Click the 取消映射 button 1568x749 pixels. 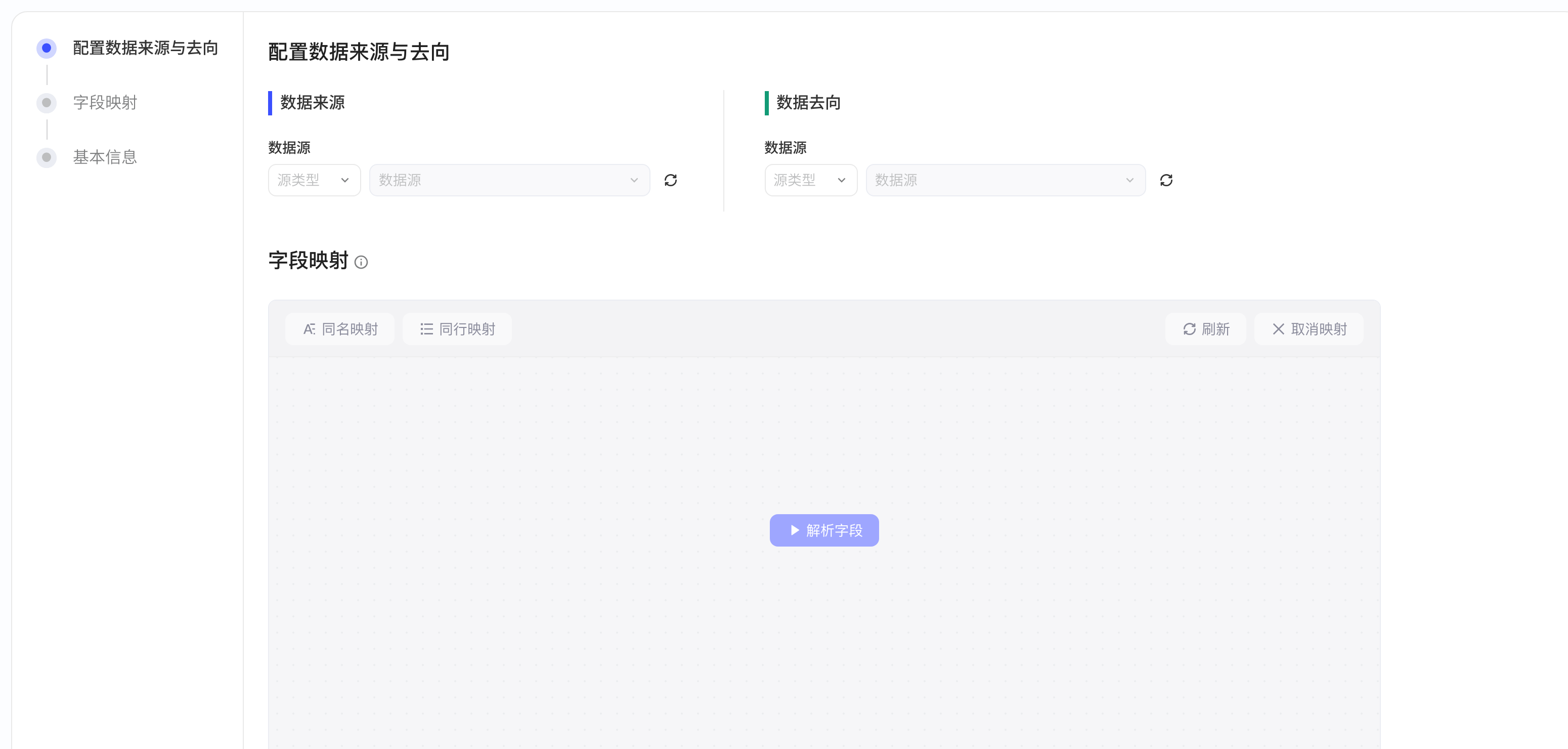coord(1309,329)
